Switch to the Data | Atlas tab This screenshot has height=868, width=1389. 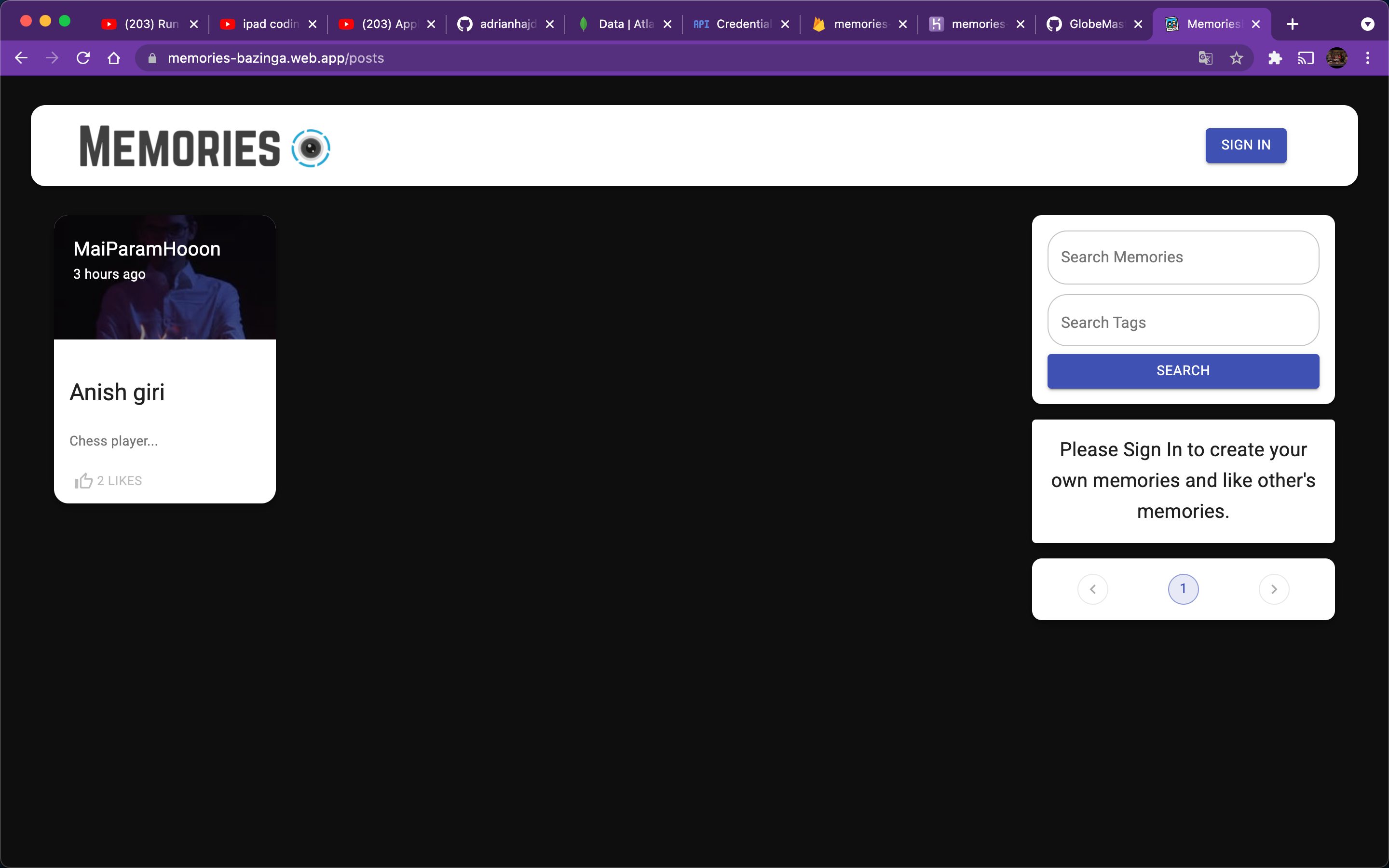[619, 24]
